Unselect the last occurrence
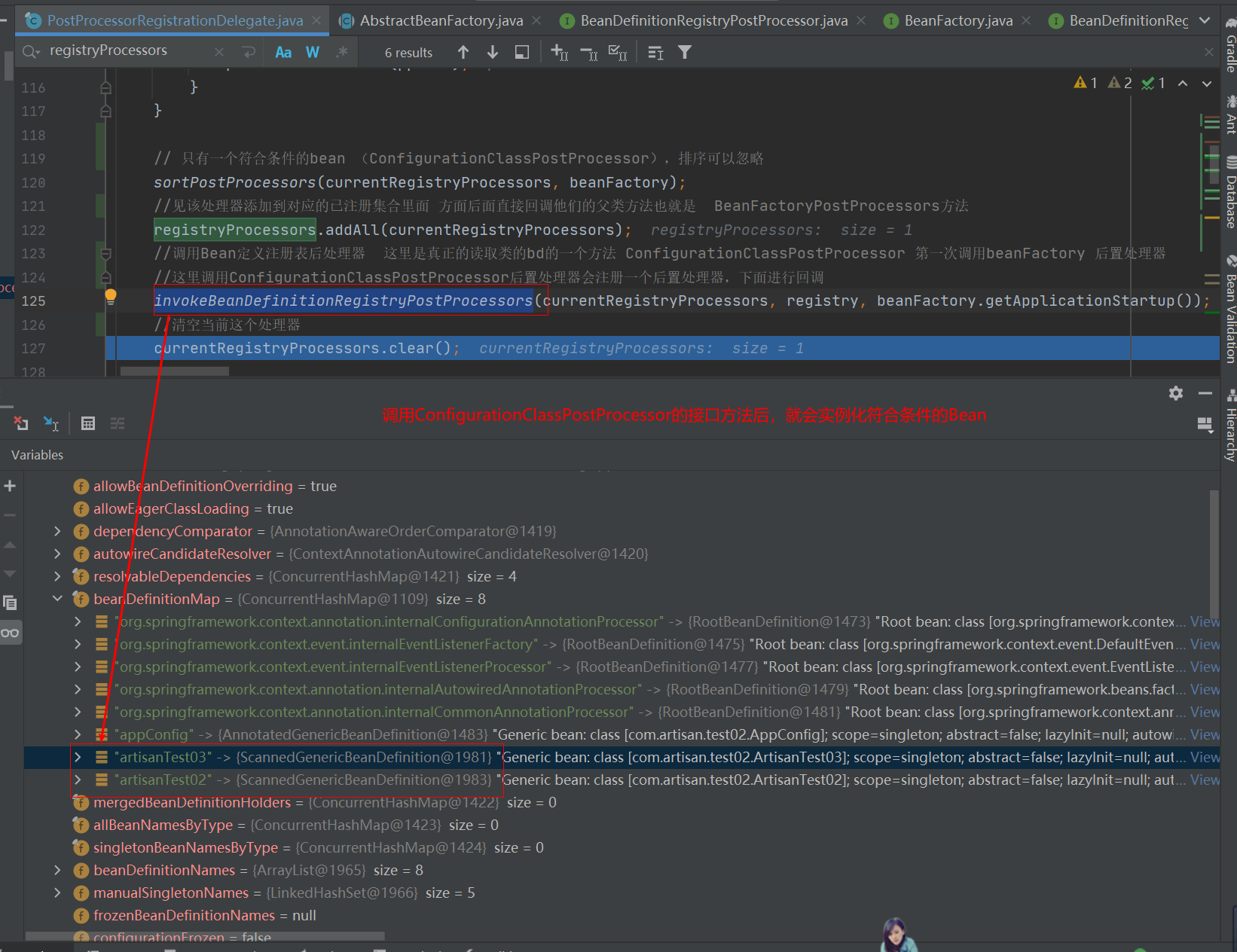The width and height of the screenshot is (1237, 952). (589, 52)
